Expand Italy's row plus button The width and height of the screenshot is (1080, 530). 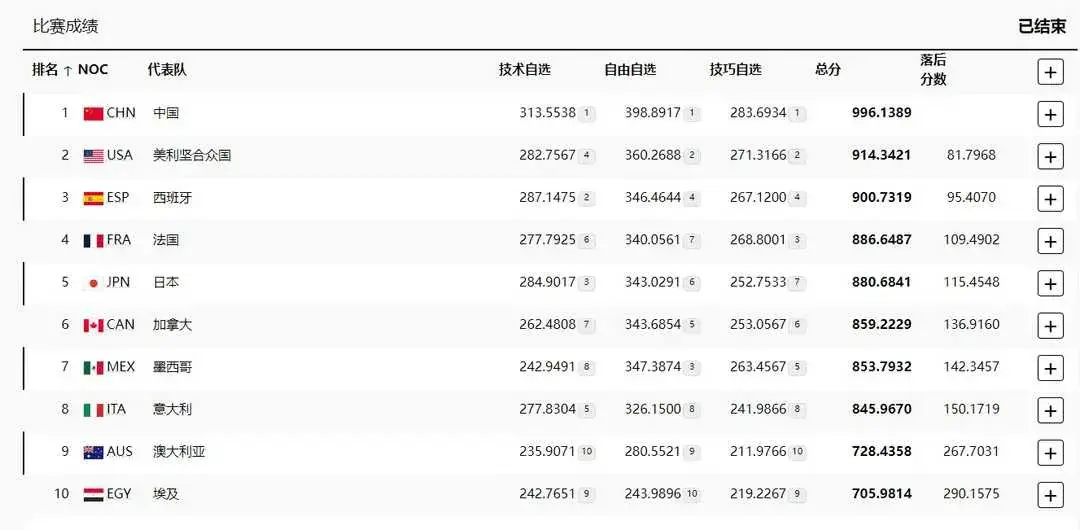pyautogui.click(x=1050, y=411)
